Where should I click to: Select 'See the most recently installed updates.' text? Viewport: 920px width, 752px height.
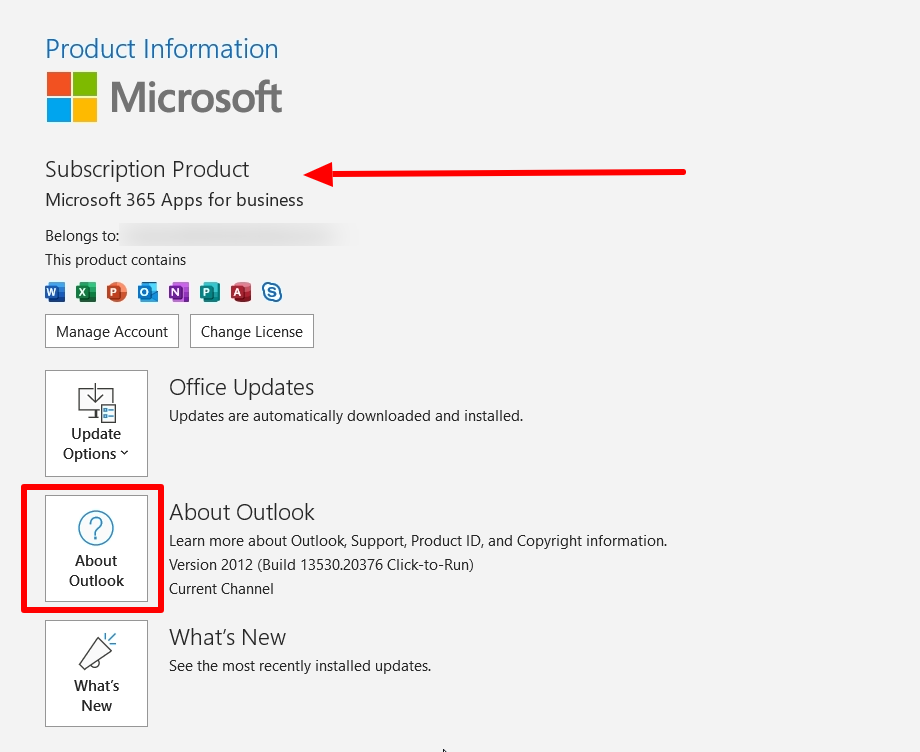tap(300, 666)
